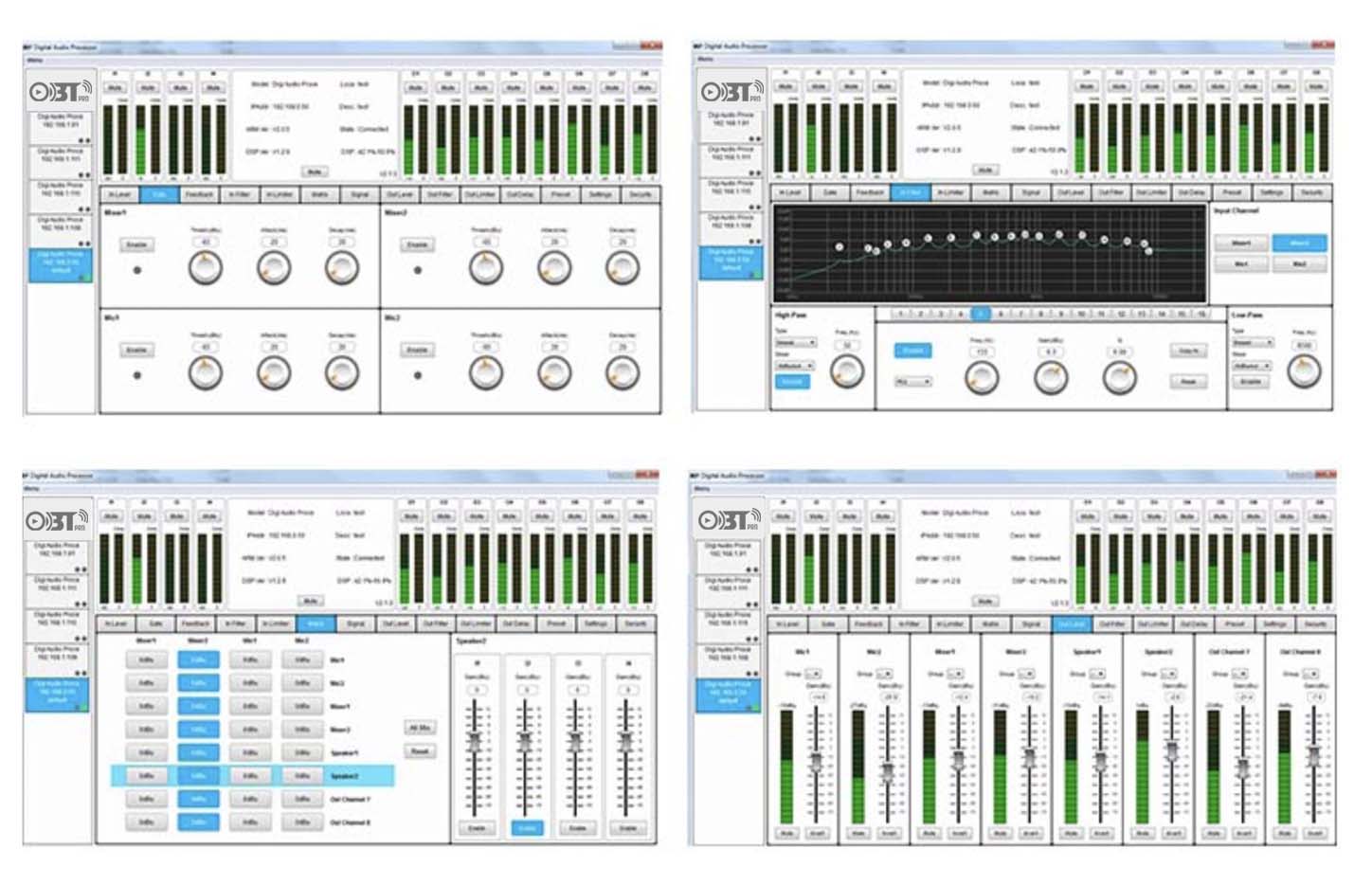This screenshot has height=885, width=1372.
Task: Click Copy to button in EQ band panel
Action: tap(1188, 351)
